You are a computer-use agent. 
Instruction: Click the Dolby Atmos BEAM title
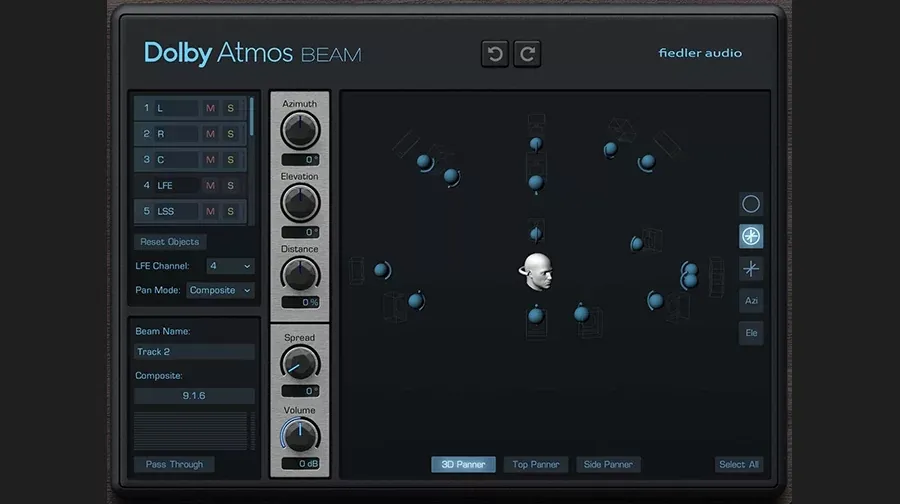pos(253,53)
